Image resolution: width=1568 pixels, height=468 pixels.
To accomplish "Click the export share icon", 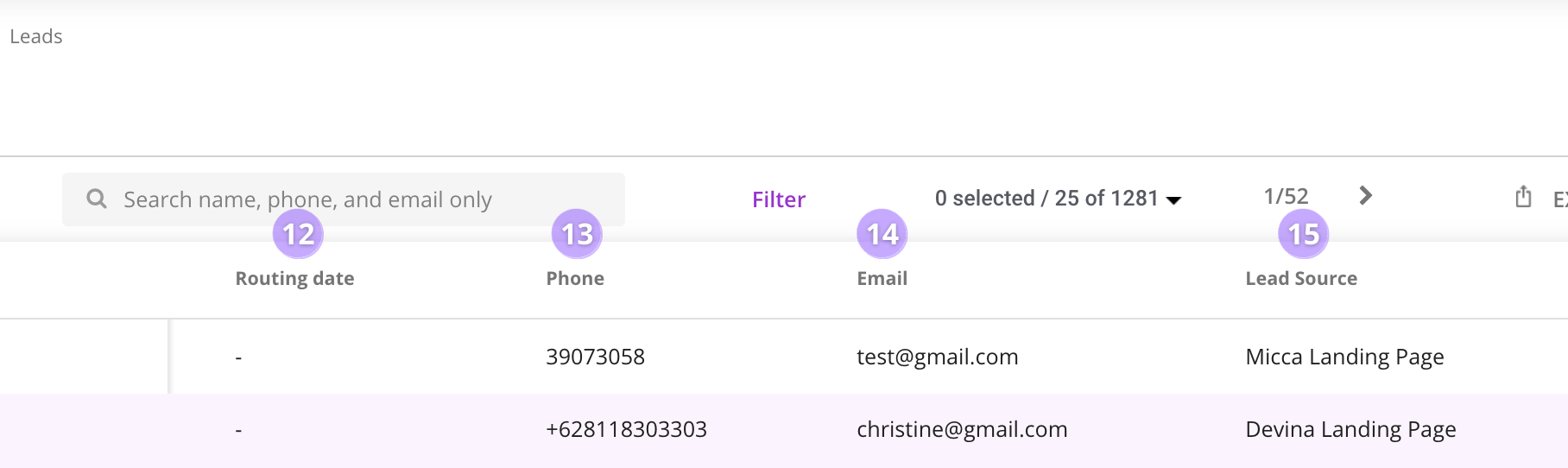I will point(1523,197).
